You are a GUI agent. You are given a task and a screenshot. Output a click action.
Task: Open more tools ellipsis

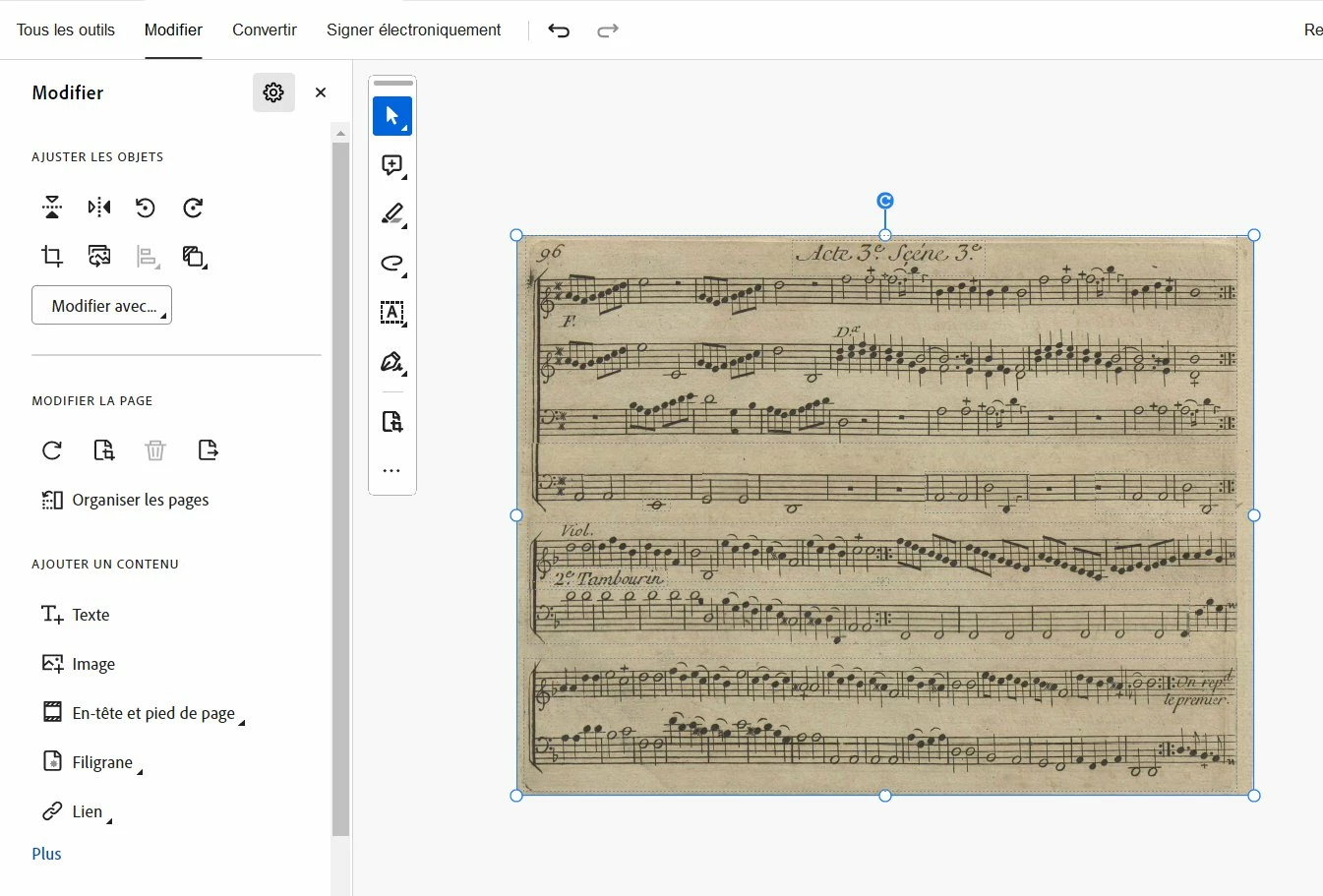pos(392,471)
